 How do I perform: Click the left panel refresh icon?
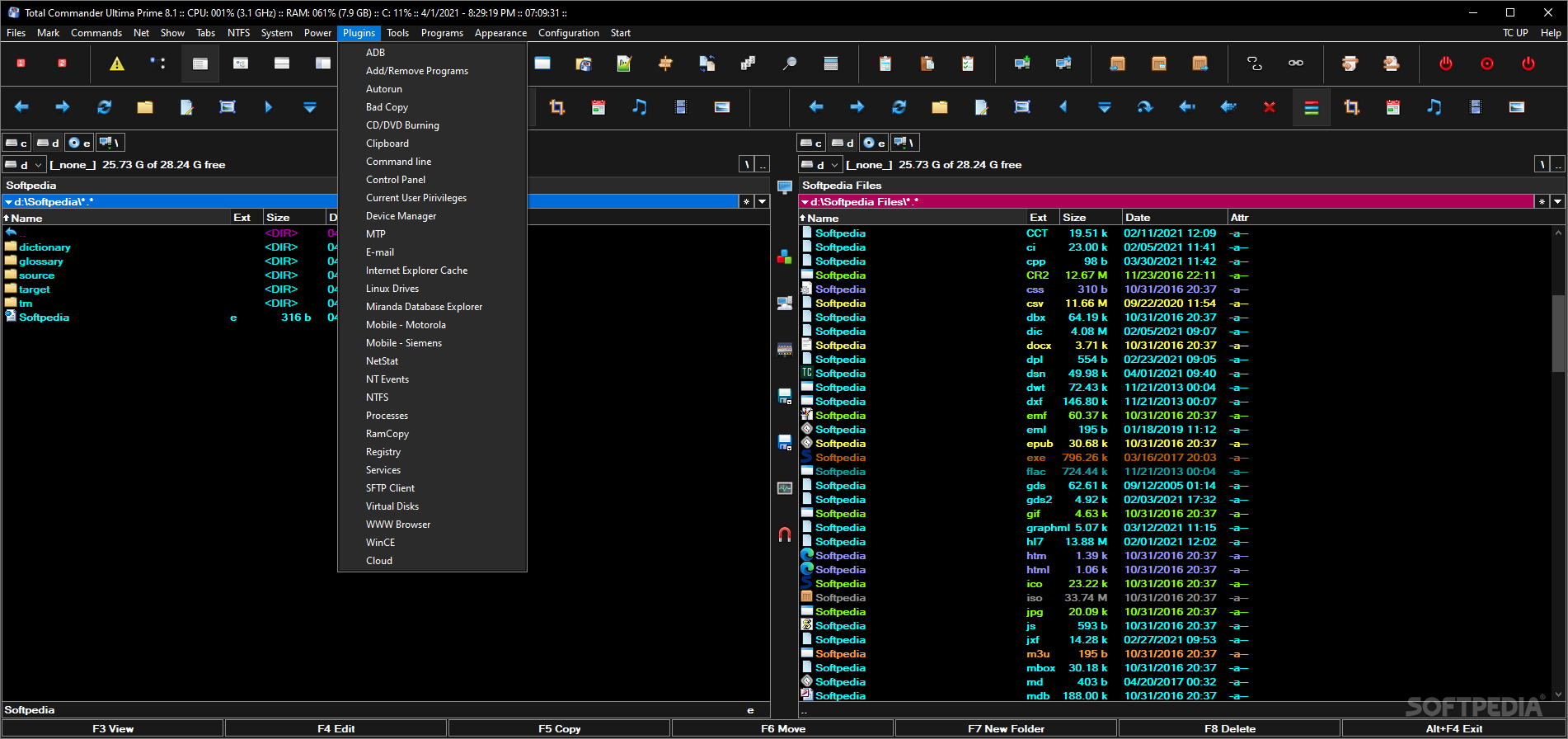coord(104,107)
